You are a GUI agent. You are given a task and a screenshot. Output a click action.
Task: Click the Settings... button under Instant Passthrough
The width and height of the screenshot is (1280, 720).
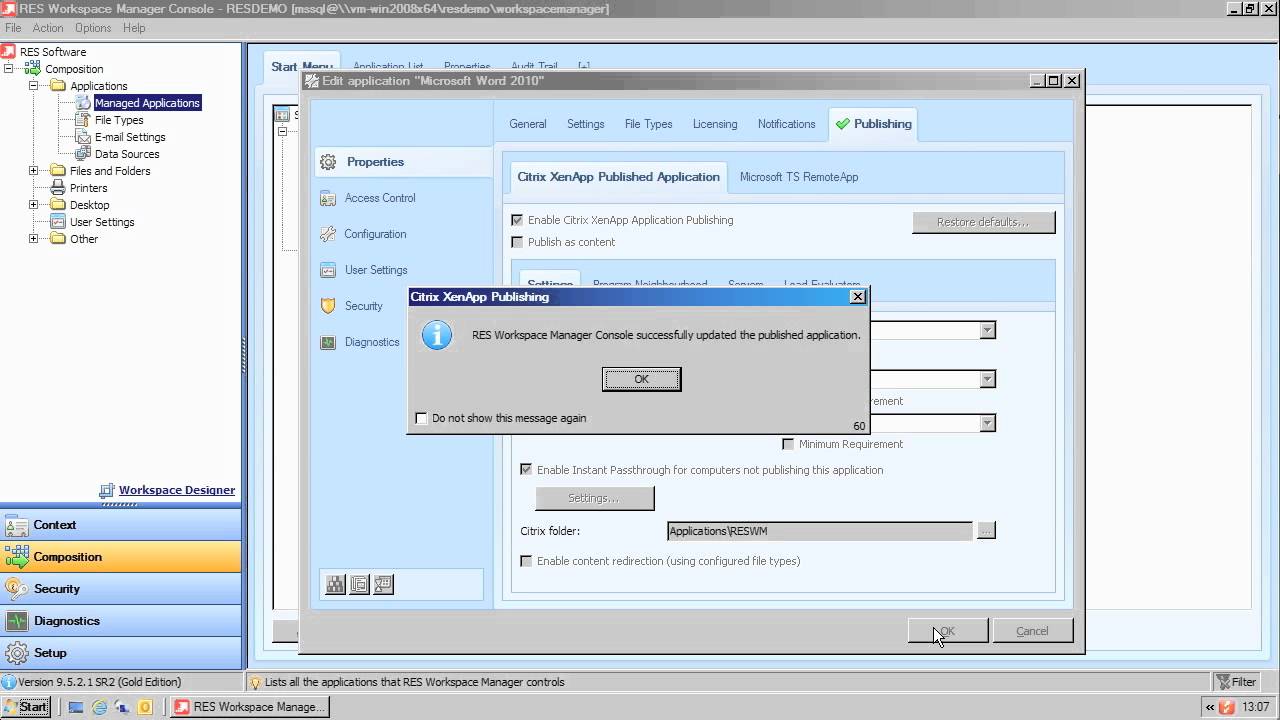pyautogui.click(x=595, y=498)
